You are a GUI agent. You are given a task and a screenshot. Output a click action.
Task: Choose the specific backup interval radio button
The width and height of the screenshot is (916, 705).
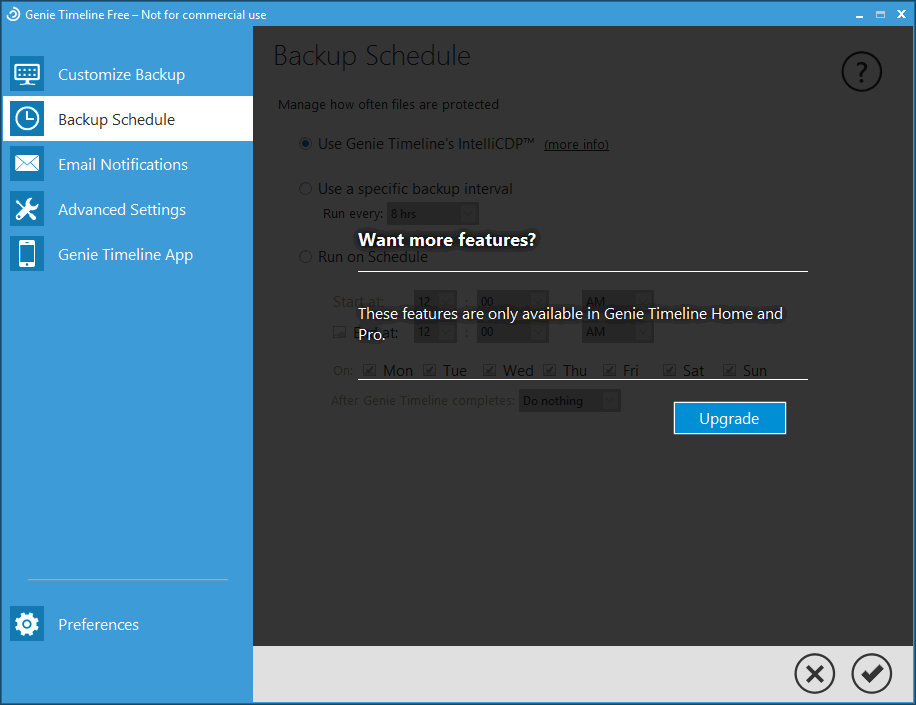(306, 188)
